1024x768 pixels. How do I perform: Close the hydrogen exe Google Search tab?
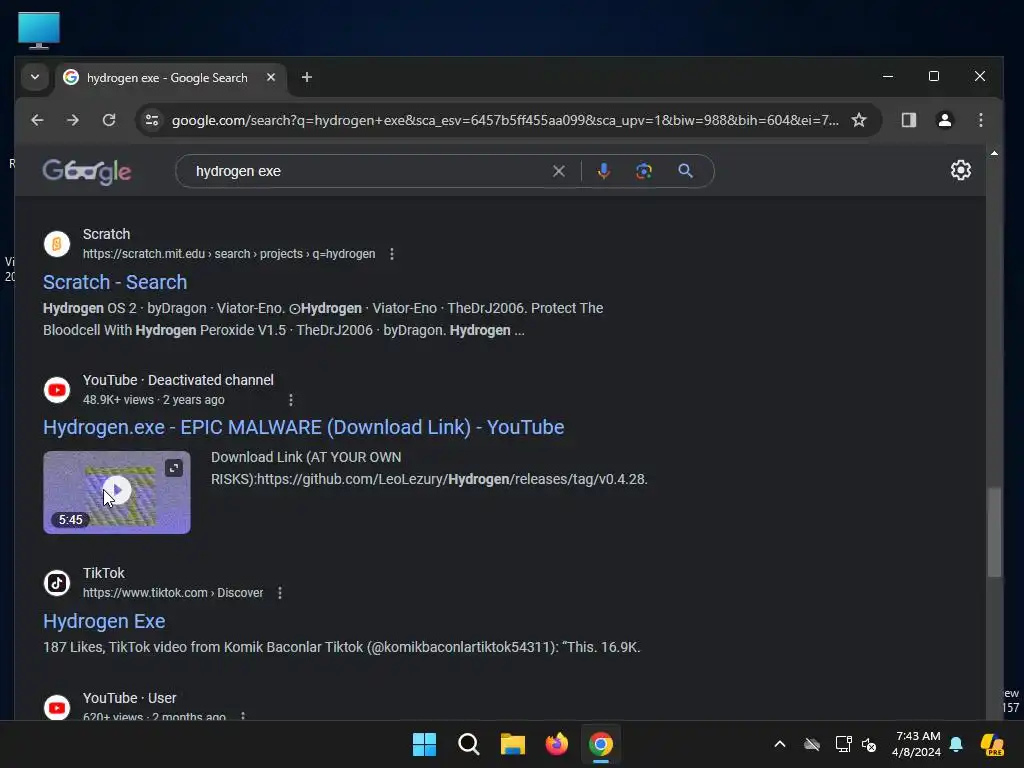tap(271, 77)
